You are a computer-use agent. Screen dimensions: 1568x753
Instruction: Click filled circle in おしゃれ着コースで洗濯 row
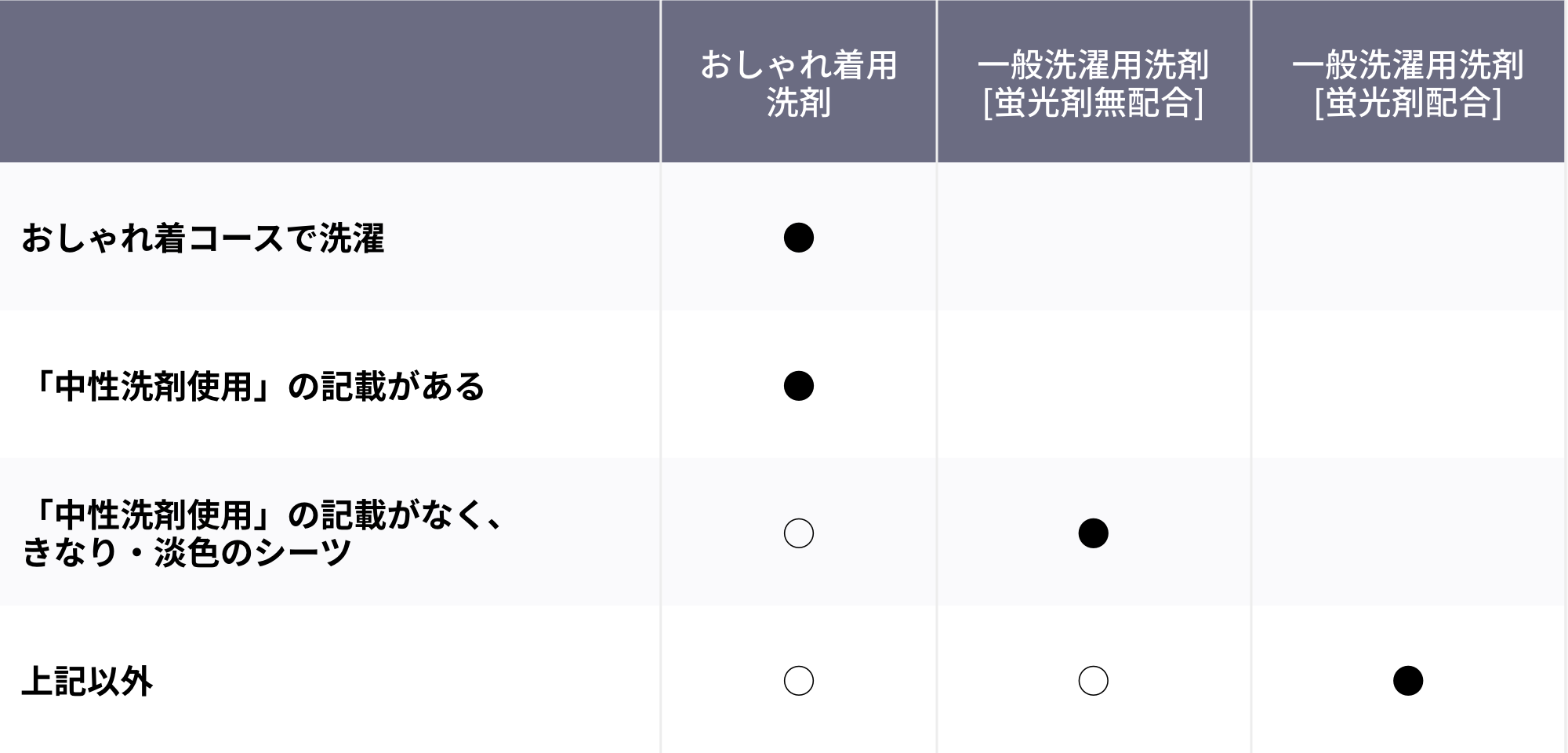[x=798, y=238]
